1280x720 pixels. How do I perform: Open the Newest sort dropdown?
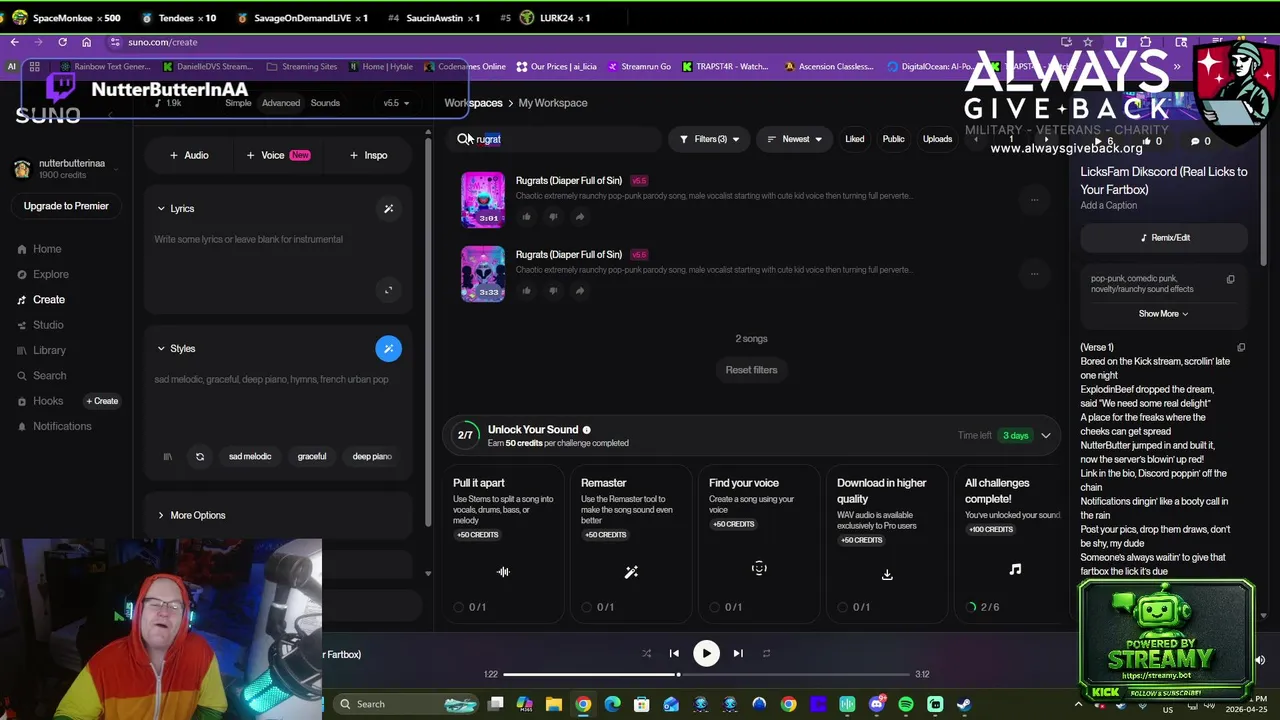794,139
